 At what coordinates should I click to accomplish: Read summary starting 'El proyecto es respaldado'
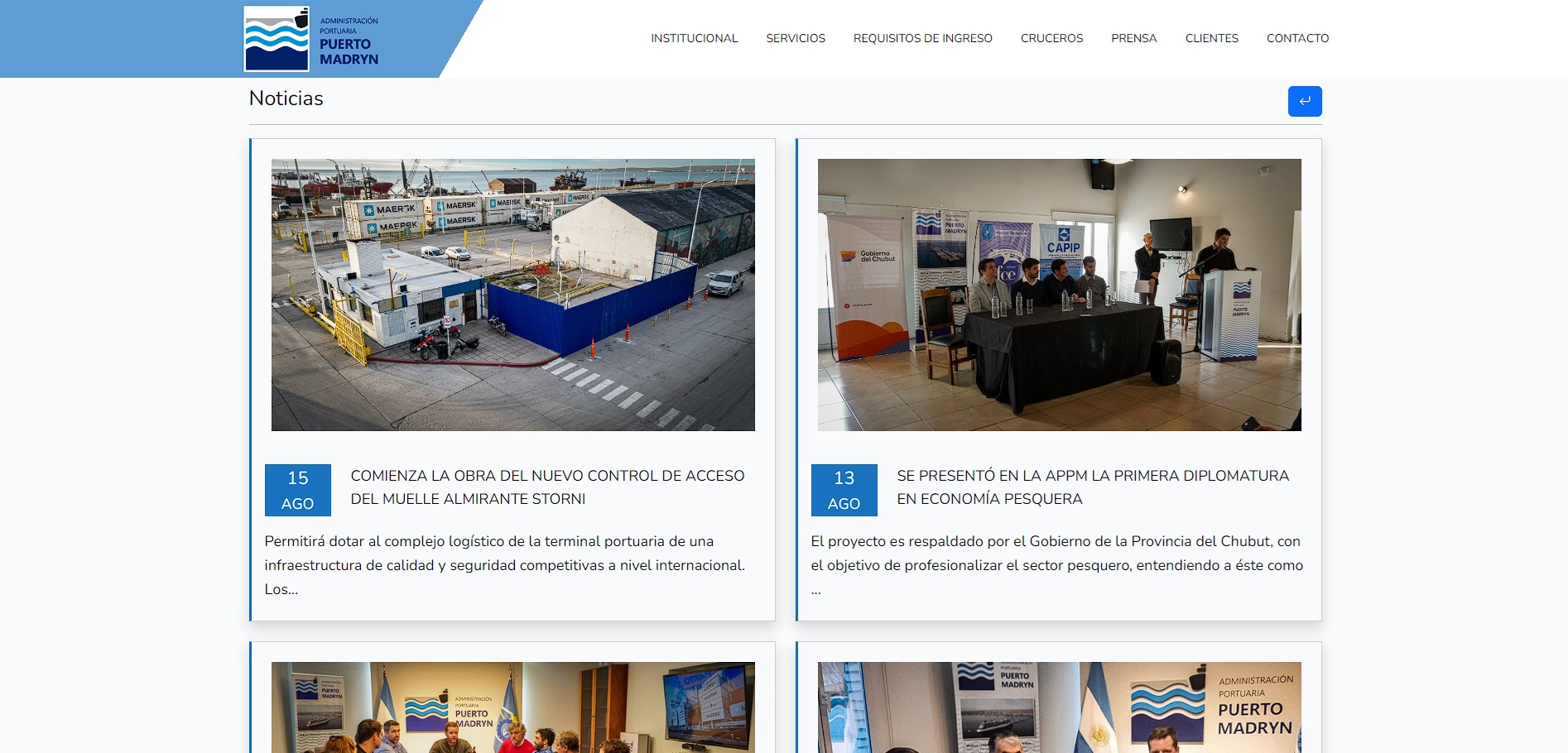click(1057, 565)
